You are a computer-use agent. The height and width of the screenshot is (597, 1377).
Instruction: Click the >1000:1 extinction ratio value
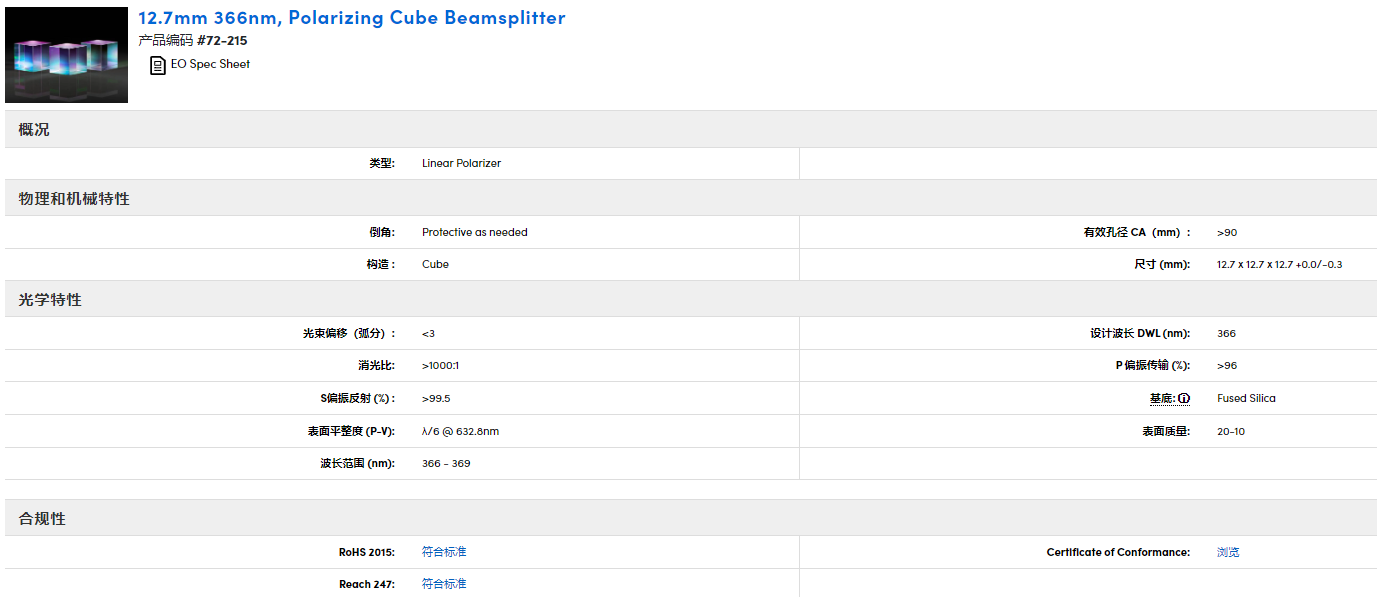point(440,366)
